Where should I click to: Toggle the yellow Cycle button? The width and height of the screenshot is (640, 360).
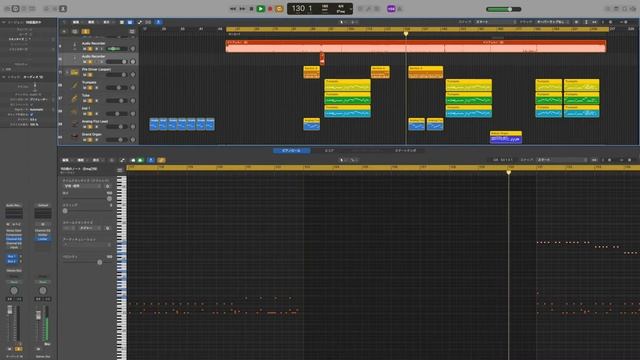[x=279, y=9]
